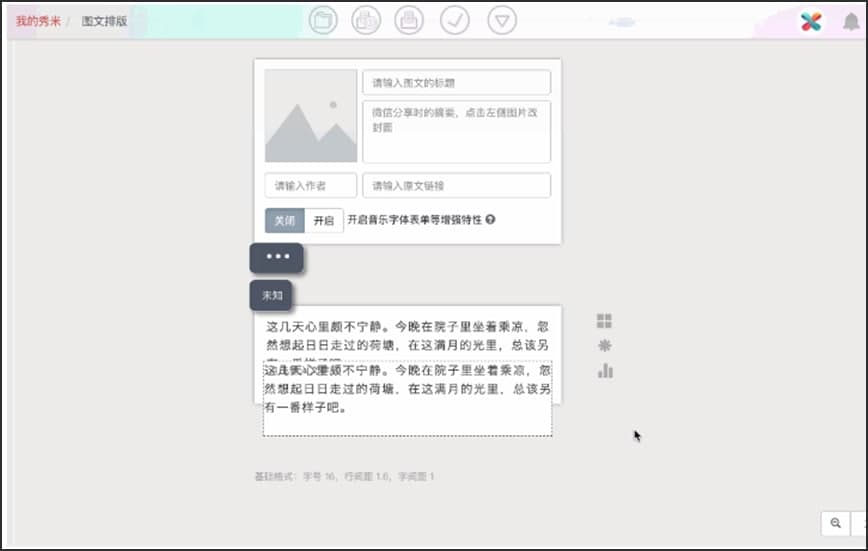
Task: Focus the author input field
Action: click(311, 186)
